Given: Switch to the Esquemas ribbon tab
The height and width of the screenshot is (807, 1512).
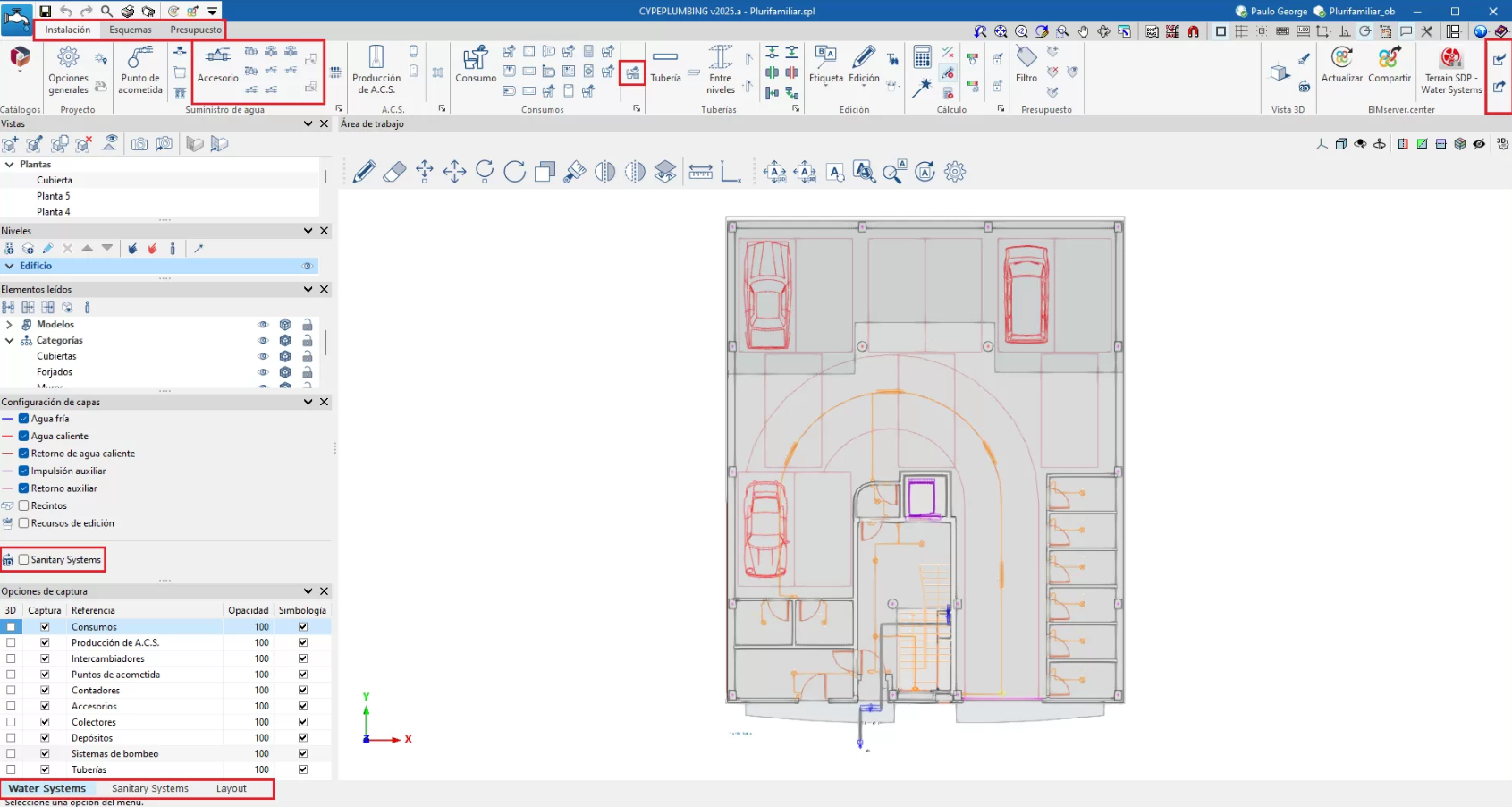Looking at the screenshot, I should point(131,30).
